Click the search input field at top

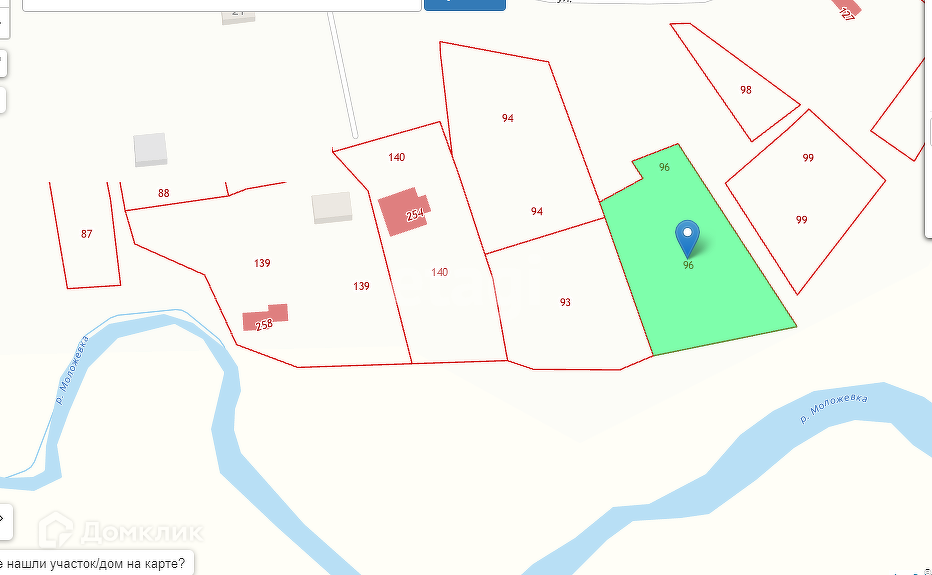pyautogui.click(x=222, y=5)
